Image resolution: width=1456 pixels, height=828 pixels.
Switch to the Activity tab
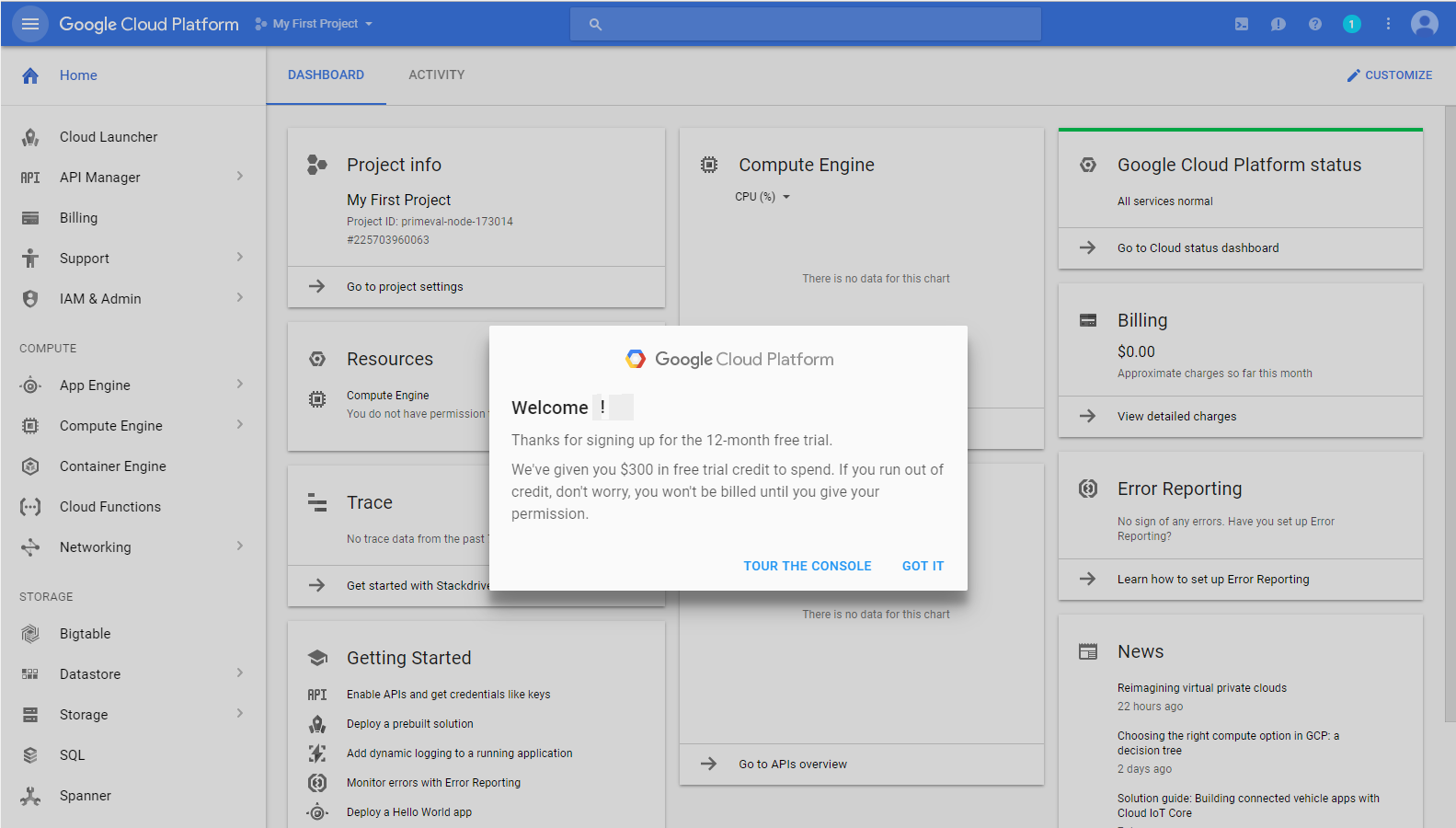pos(437,75)
